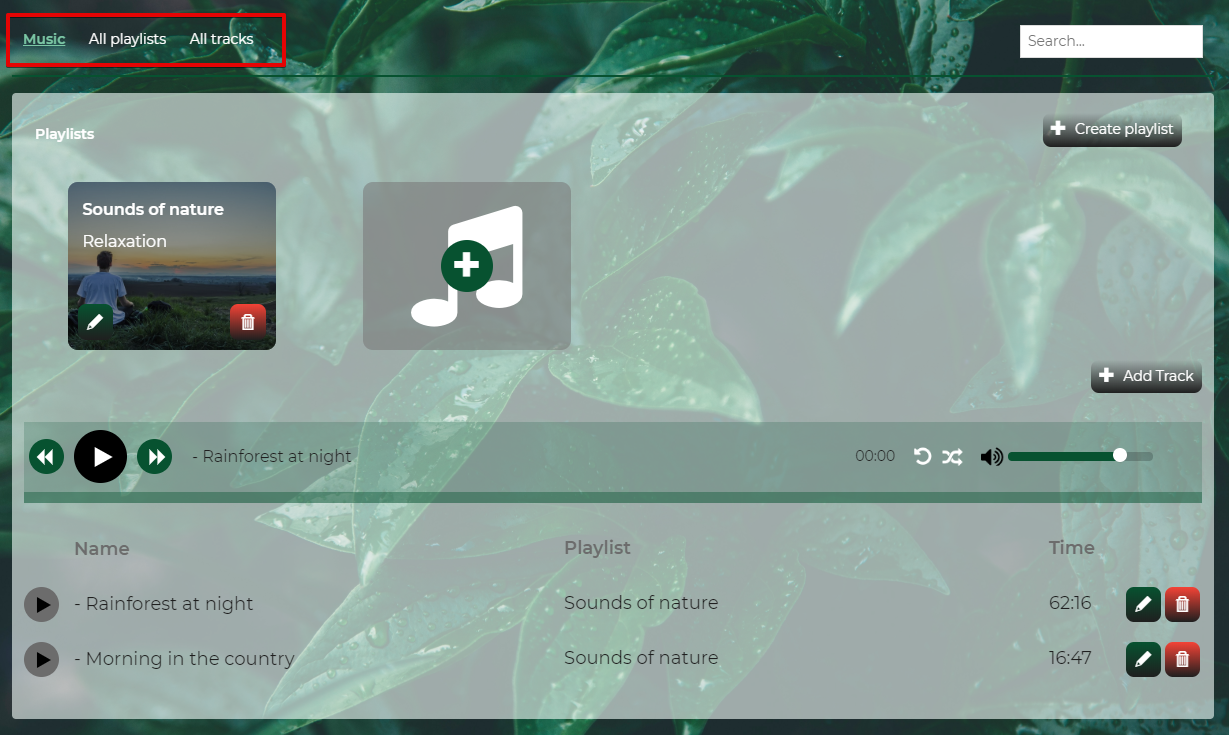Delete the Morning in the country track
Image resolution: width=1229 pixels, height=735 pixels.
tap(1182, 659)
